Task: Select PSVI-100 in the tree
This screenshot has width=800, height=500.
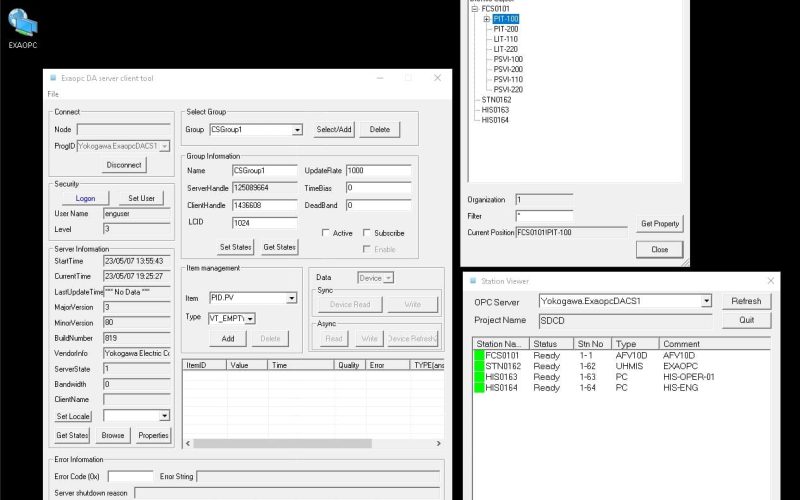Action: [508, 59]
